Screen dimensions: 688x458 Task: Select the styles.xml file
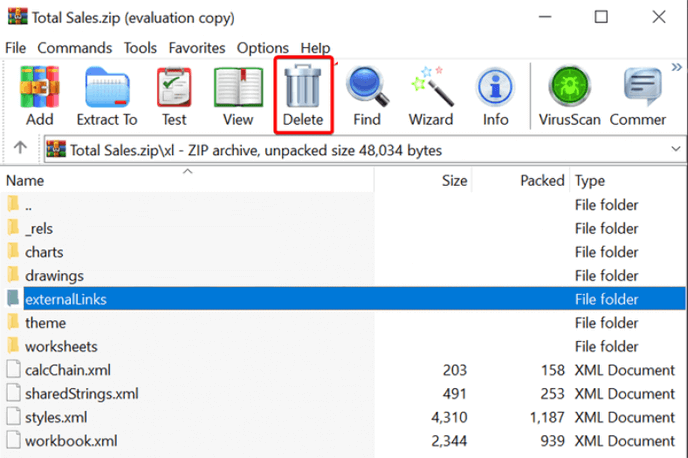coord(344,417)
